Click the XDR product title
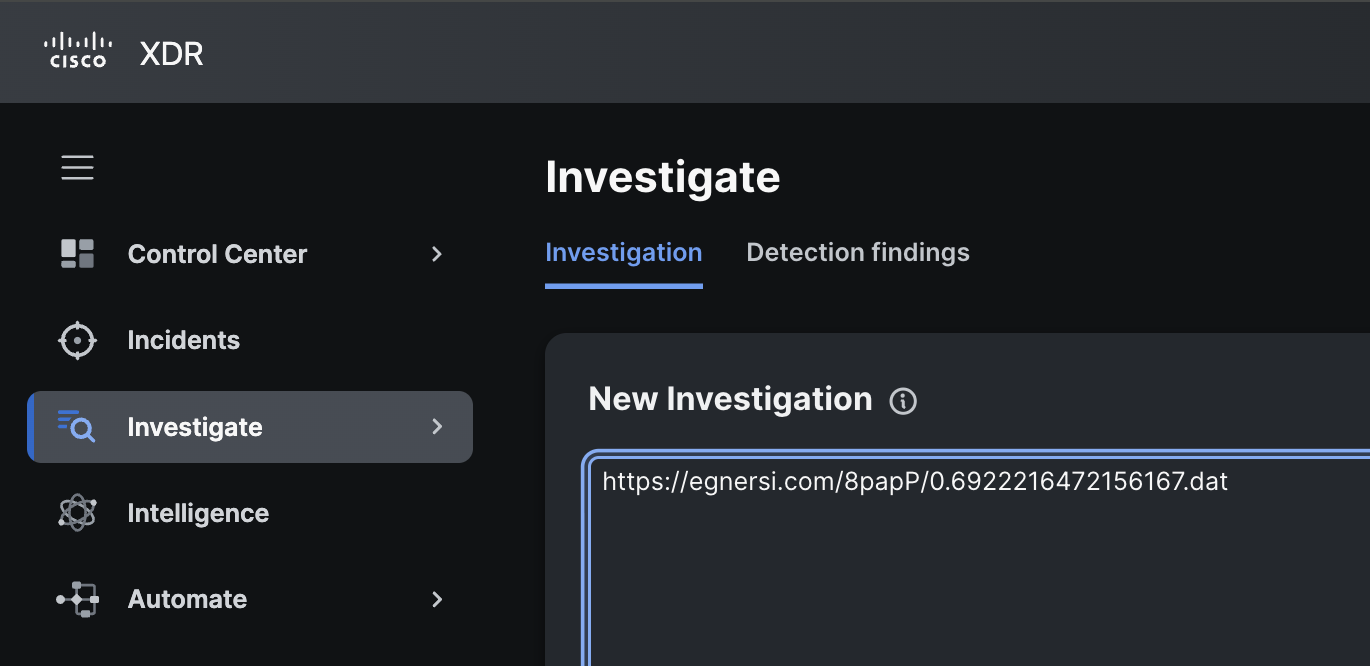The width and height of the screenshot is (1370, 666). [171, 53]
